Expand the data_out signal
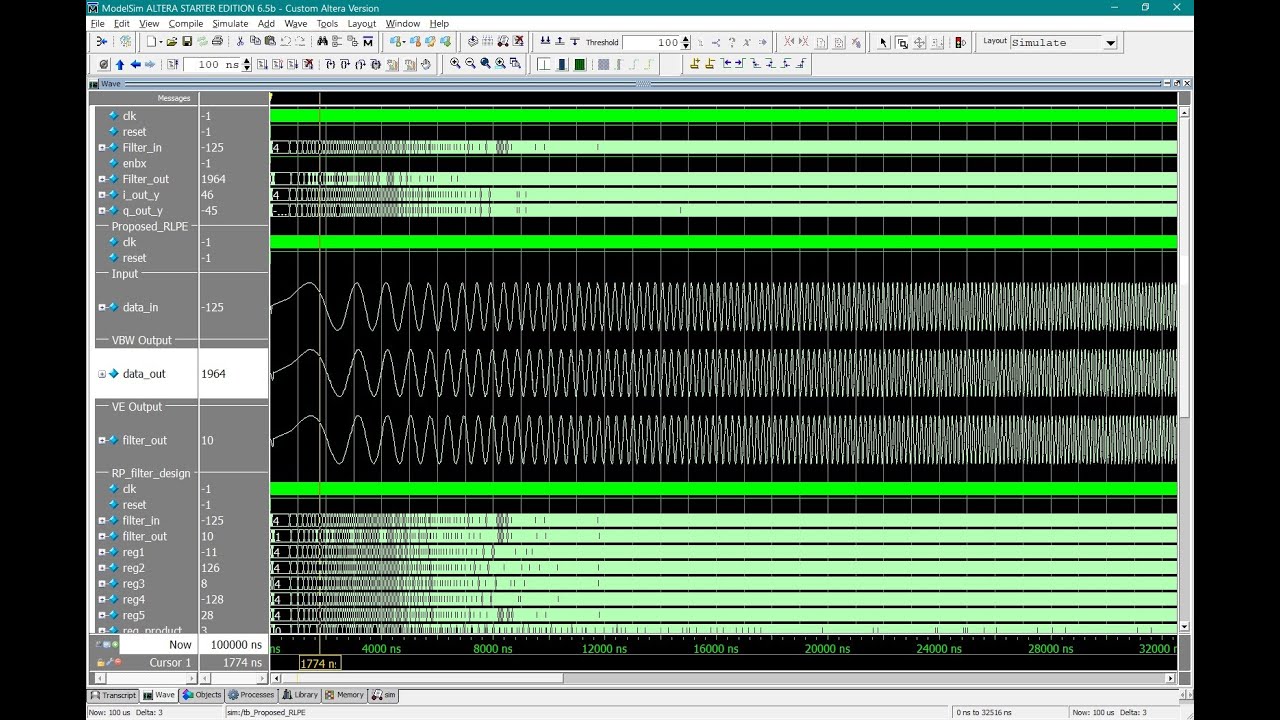The height and width of the screenshot is (720, 1280). tap(102, 374)
